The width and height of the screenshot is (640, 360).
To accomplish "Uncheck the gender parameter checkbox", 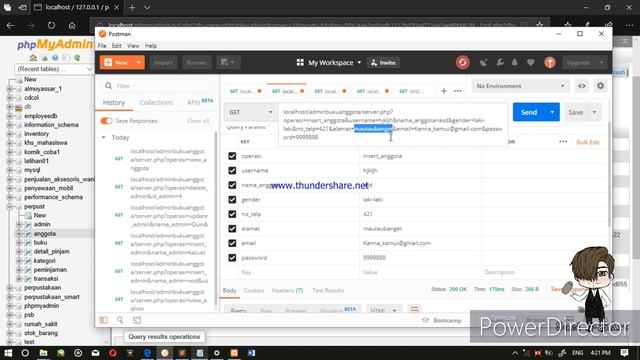I will [x=232, y=200].
